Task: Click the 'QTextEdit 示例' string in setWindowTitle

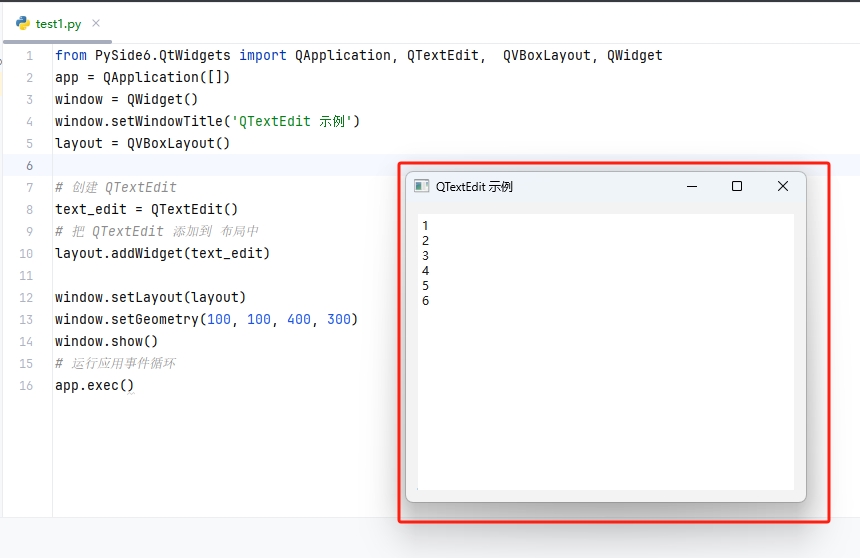Action: coord(295,121)
